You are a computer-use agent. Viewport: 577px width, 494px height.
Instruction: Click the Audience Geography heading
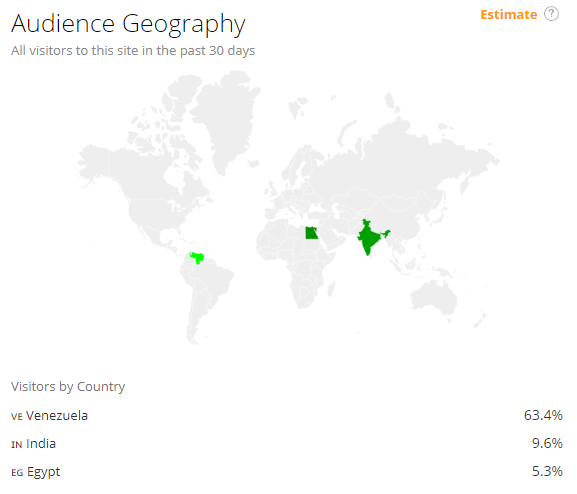point(128,24)
